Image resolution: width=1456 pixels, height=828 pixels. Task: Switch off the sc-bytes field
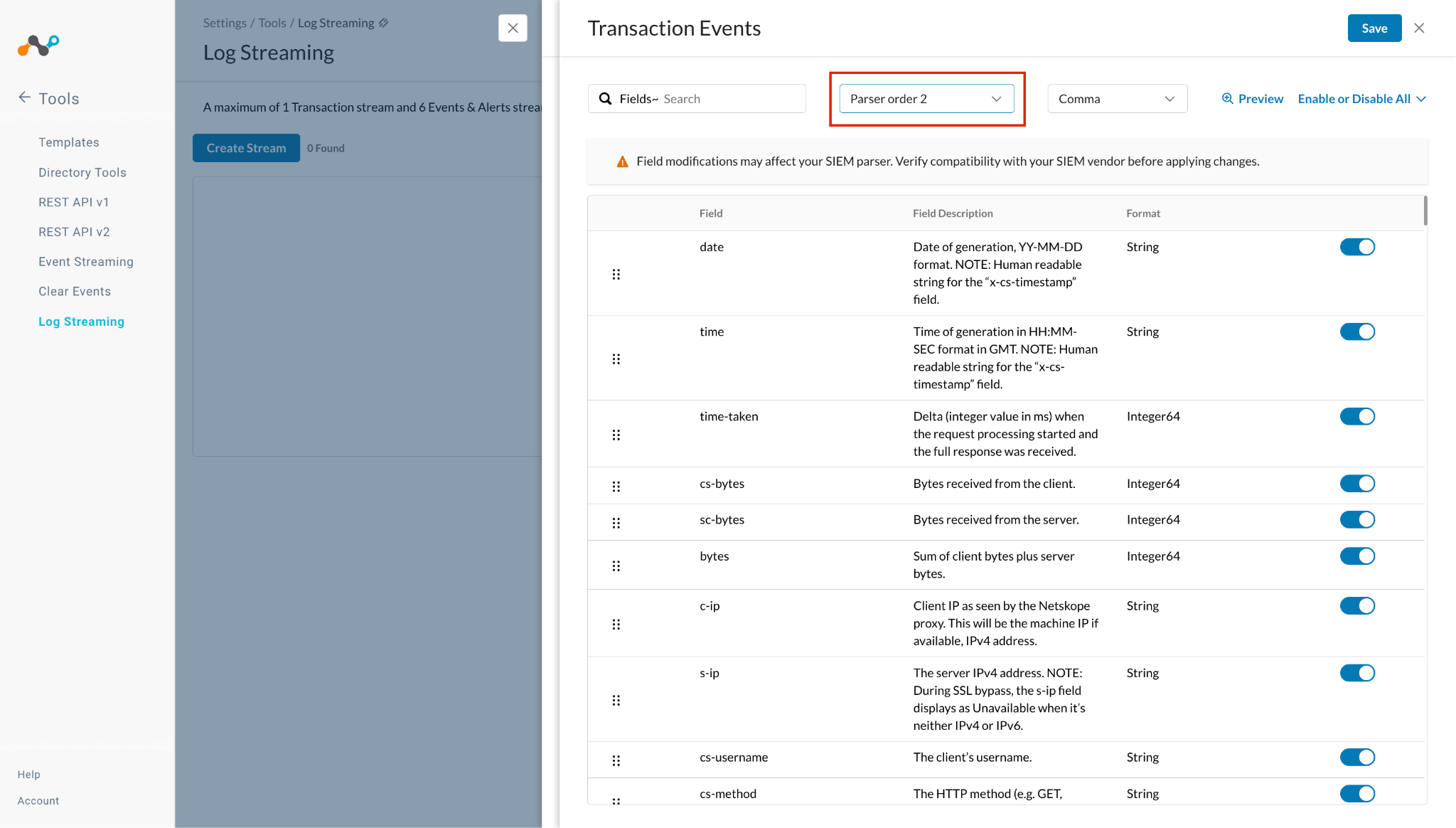1357,520
